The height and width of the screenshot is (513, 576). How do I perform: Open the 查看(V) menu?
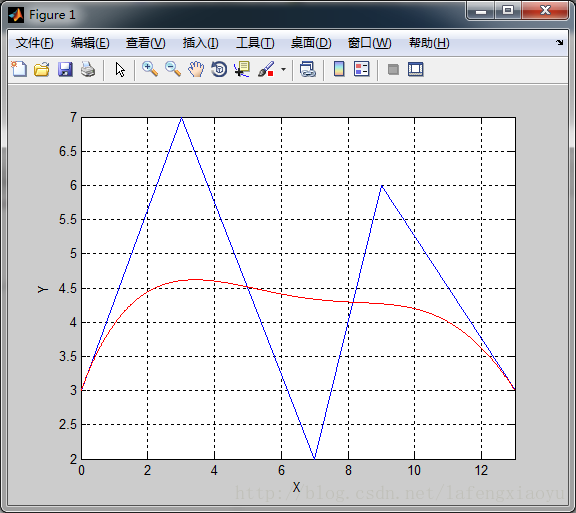click(x=145, y=43)
